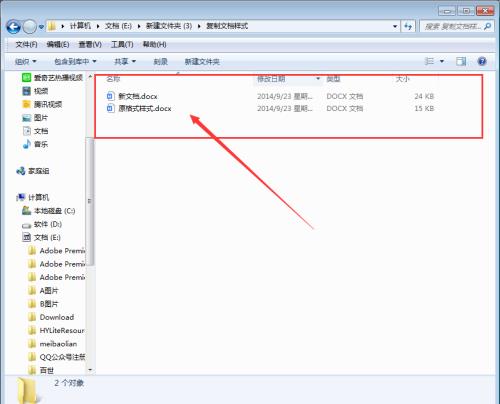Open the 包含到库中 dropdown
This screenshot has width=500, height=404.
point(75,62)
